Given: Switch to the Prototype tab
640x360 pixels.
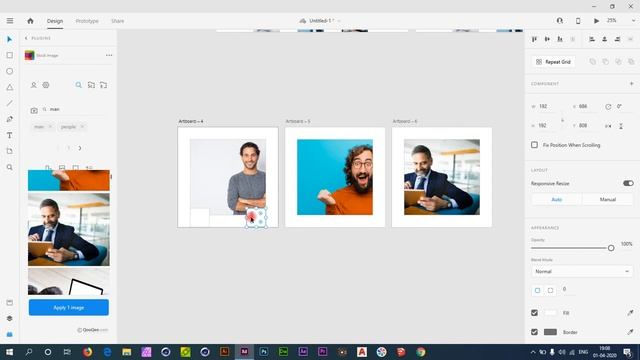Looking at the screenshot, I should coord(87,21).
